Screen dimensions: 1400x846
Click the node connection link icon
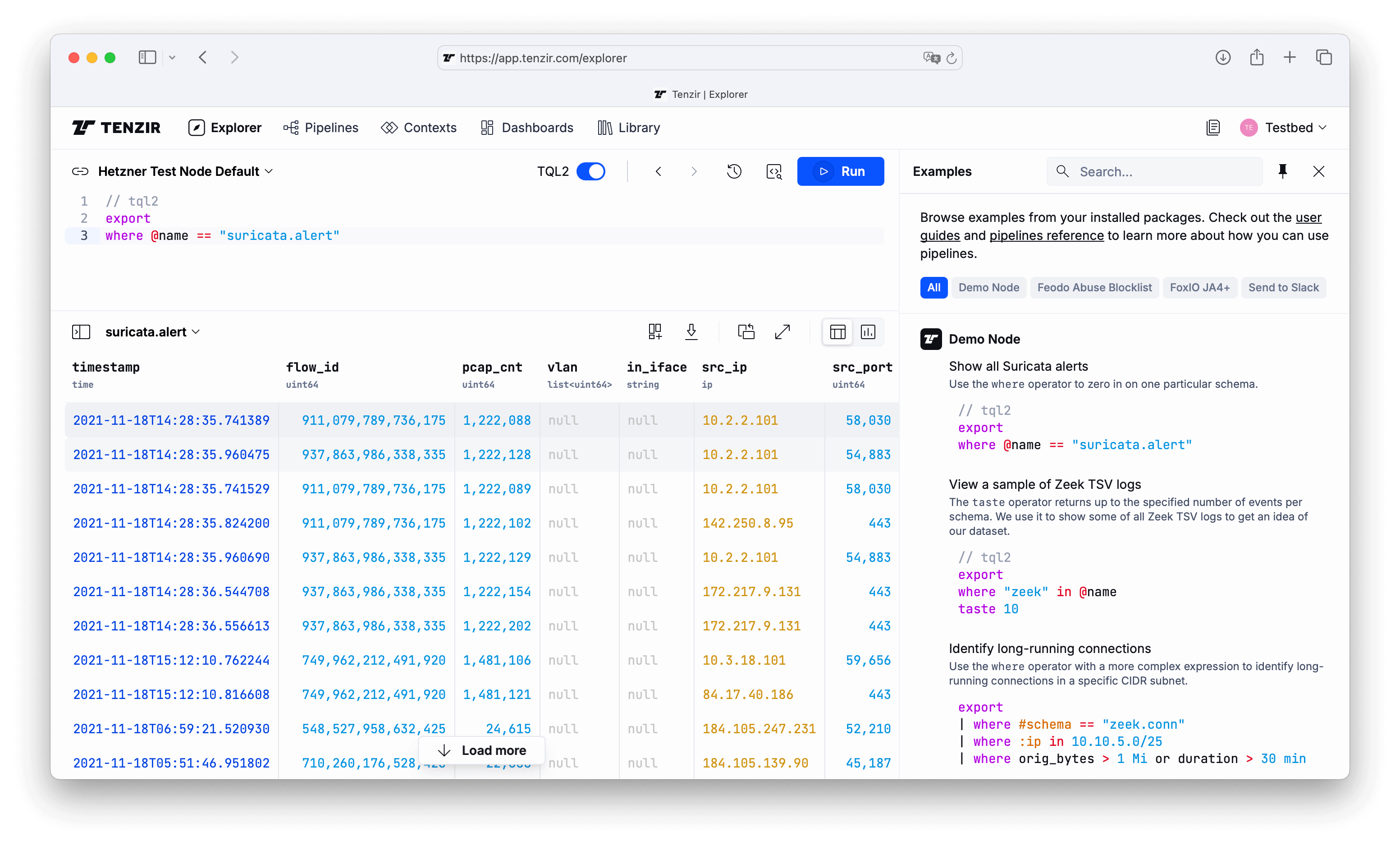coord(80,171)
